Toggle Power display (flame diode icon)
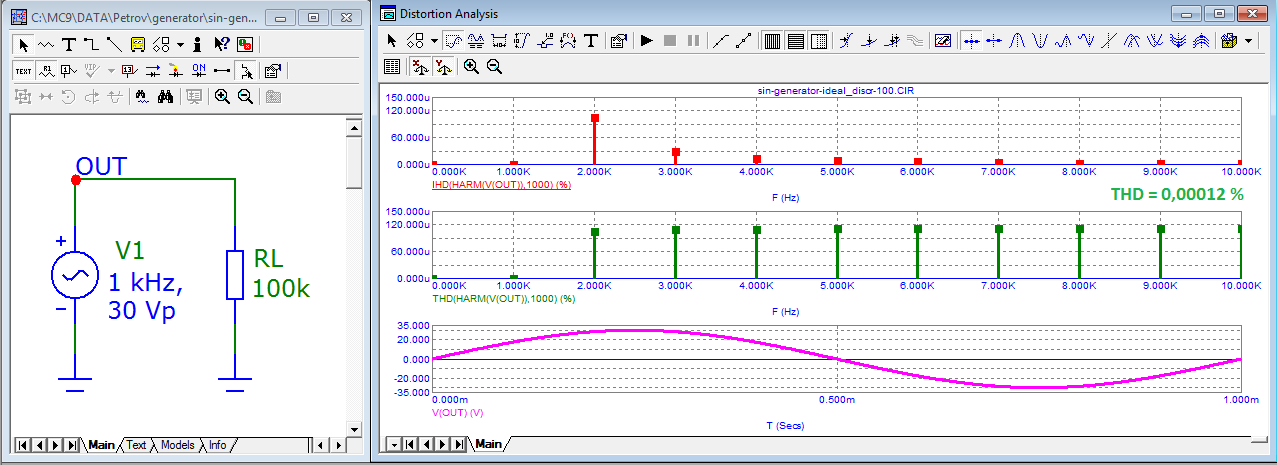 [x=176, y=71]
